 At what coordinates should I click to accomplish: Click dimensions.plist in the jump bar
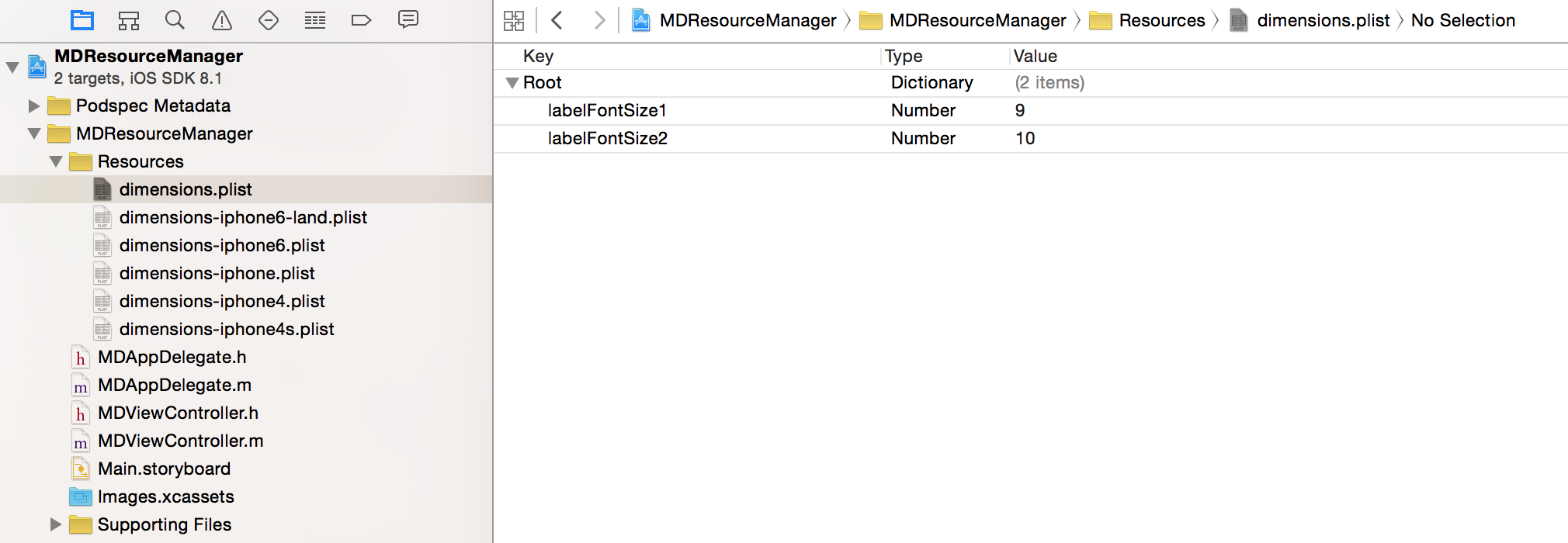tap(1323, 20)
